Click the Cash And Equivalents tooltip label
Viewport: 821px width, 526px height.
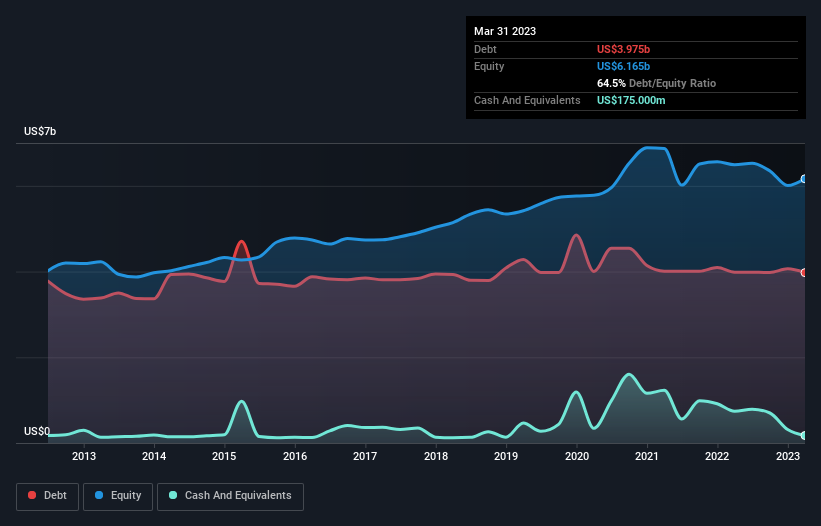click(x=527, y=100)
